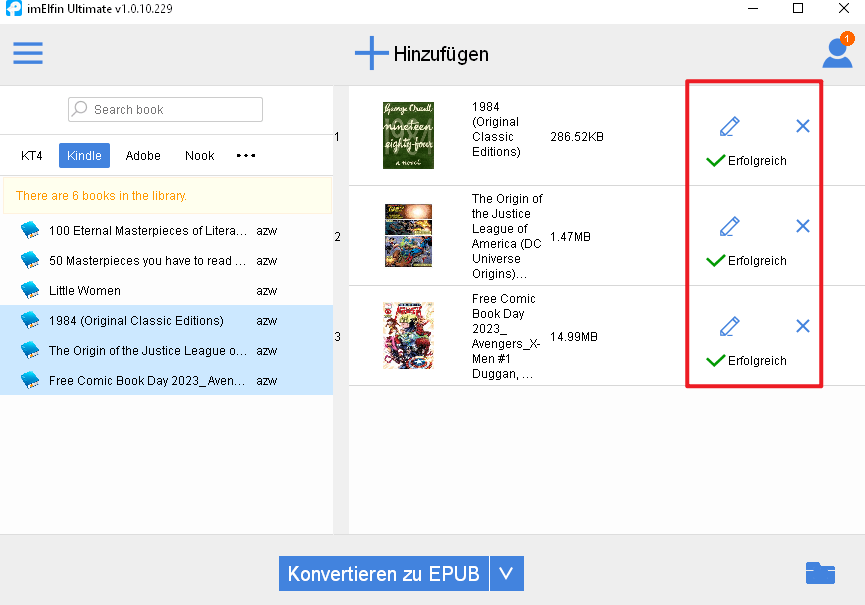This screenshot has height=605, width=865.
Task: Open 1984 cover thumbnail
Action: click(x=408, y=136)
